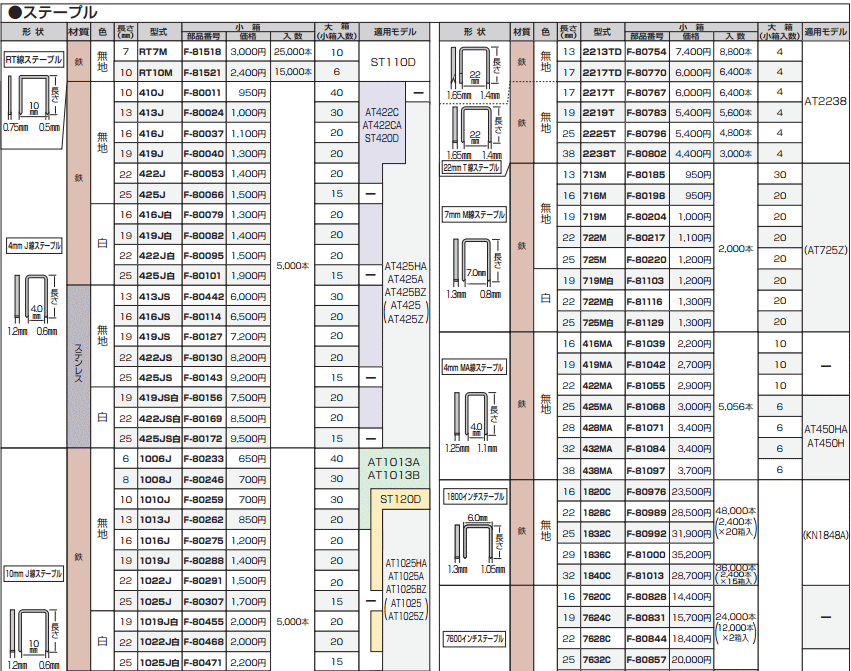Select the AT2238 applicable model cell
This screenshot has width=851, height=671.
(x=825, y=101)
